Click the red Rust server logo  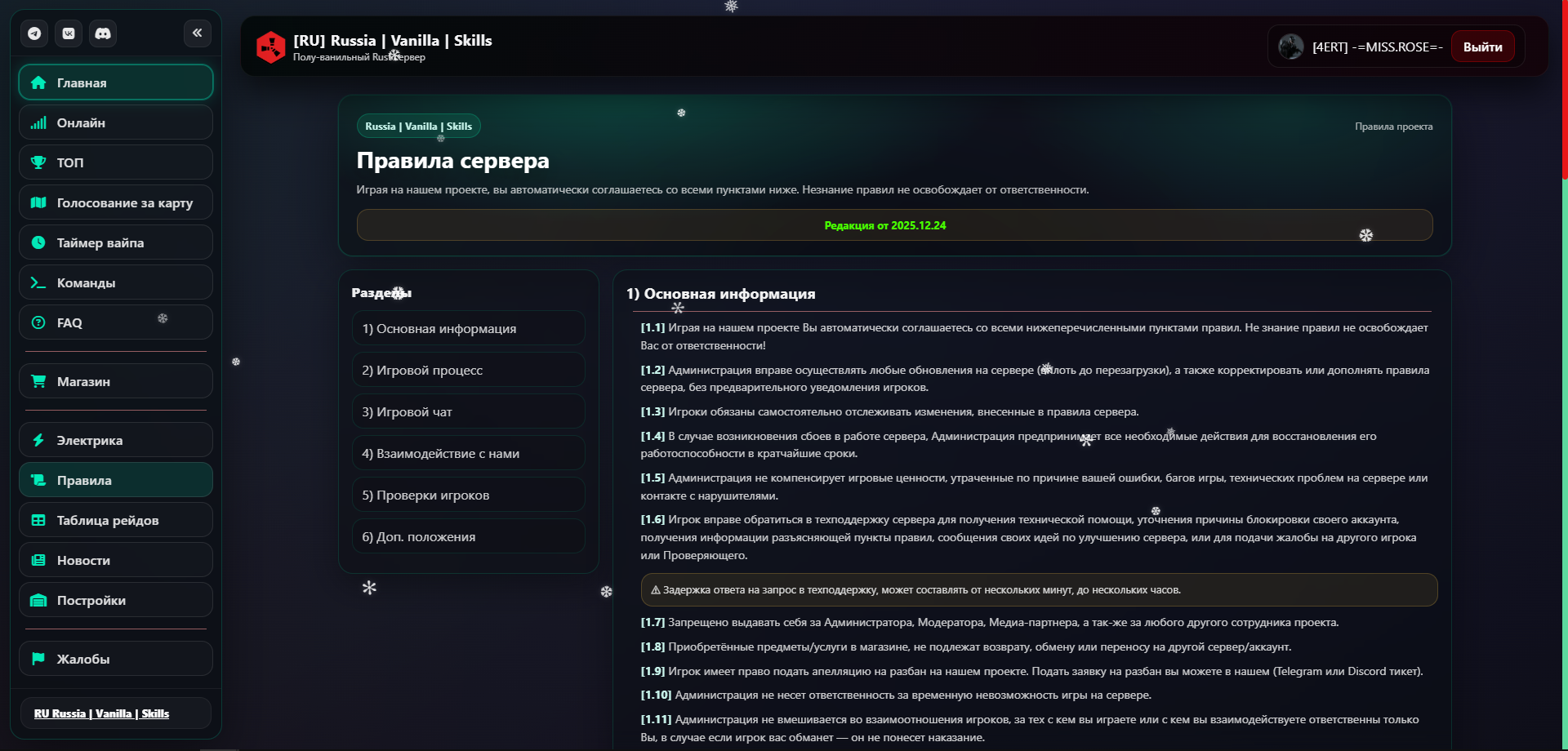[x=270, y=47]
